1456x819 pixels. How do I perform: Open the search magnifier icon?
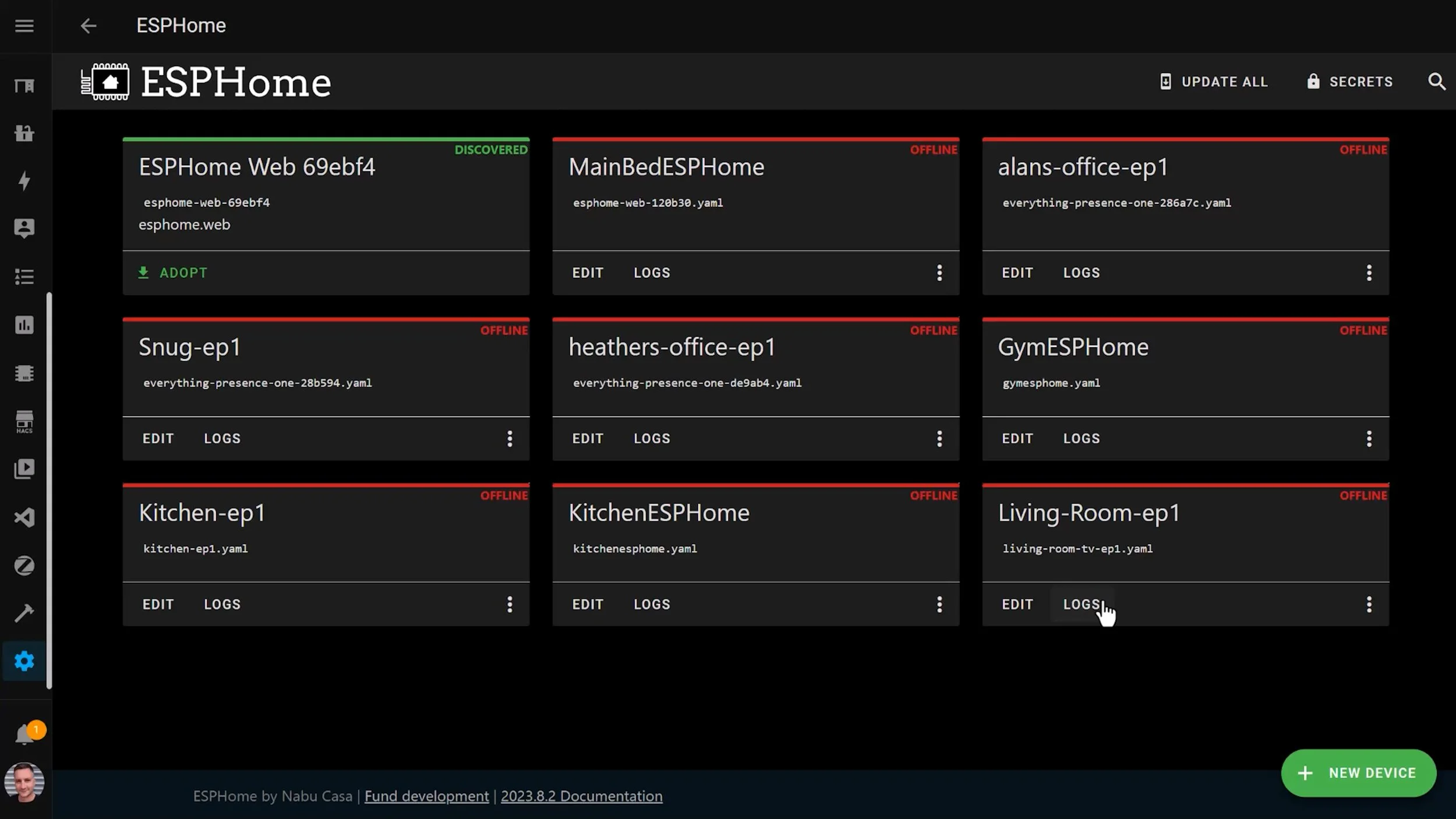pyautogui.click(x=1436, y=82)
